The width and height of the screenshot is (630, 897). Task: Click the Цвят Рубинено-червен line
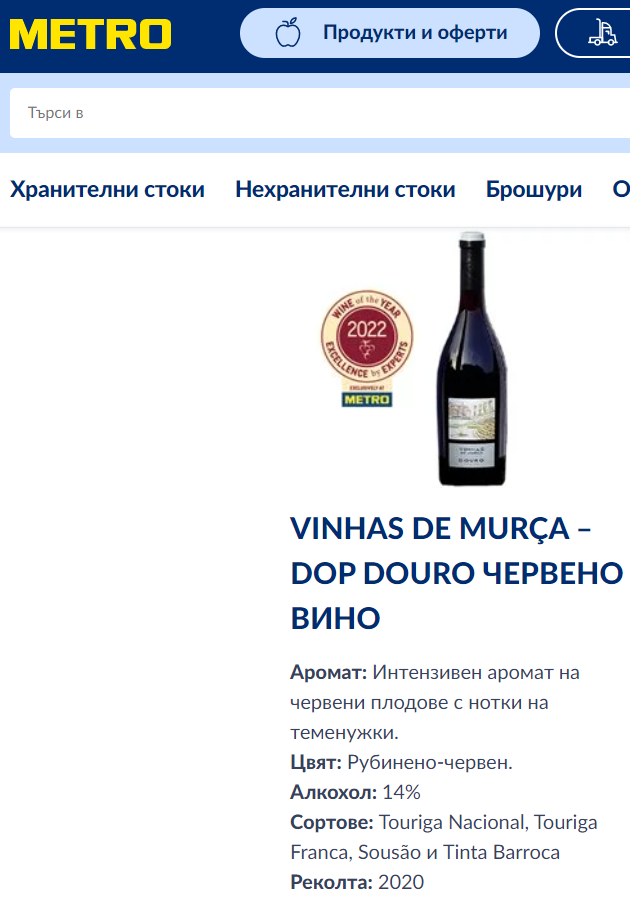point(401,763)
